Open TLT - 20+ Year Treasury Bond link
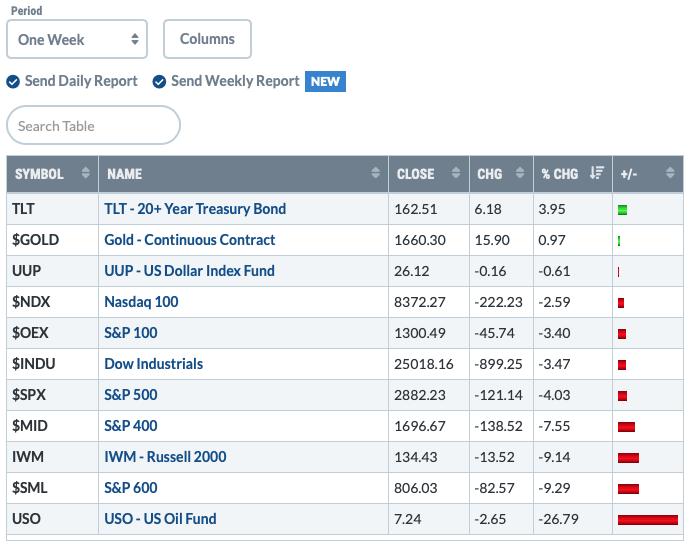This screenshot has height=544, width=691. 195,209
